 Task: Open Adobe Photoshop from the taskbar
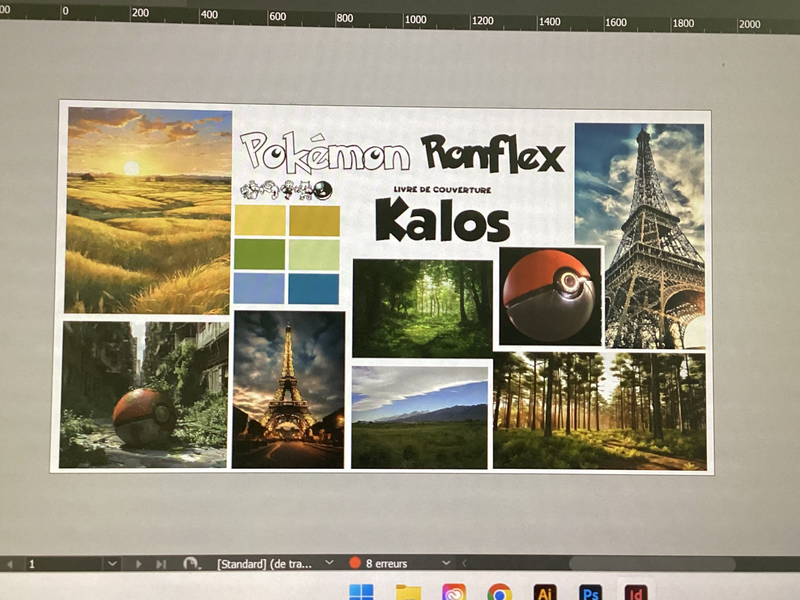(590, 593)
